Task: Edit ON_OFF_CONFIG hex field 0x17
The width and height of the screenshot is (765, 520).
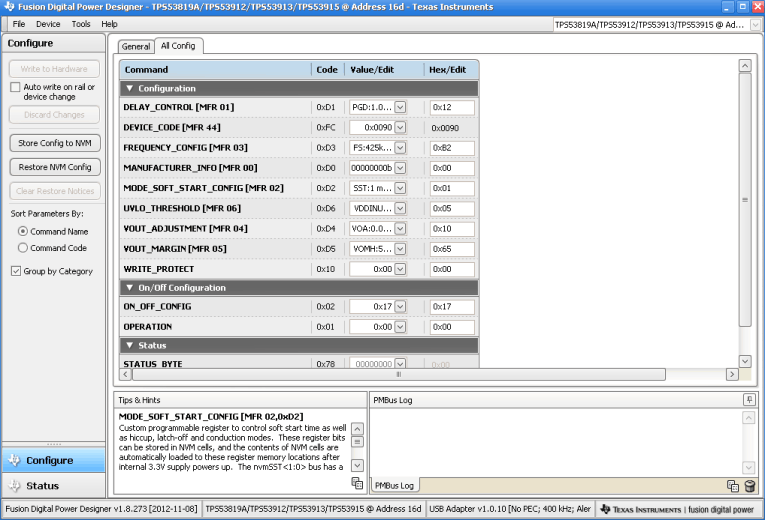Action: click(452, 307)
